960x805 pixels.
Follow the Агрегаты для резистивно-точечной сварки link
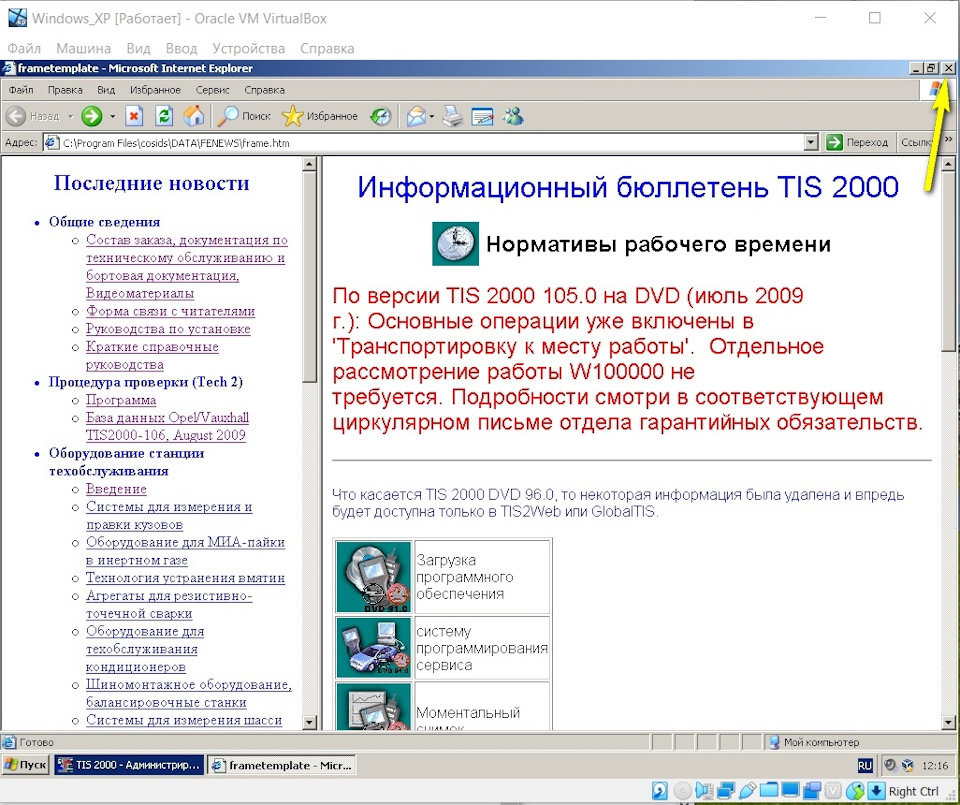(169, 604)
